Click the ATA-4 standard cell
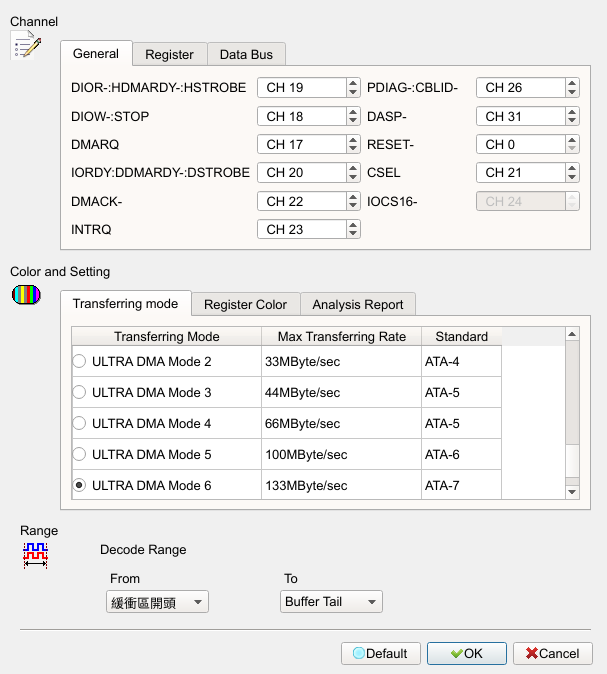Screen dimensions: 607x674 461,362
